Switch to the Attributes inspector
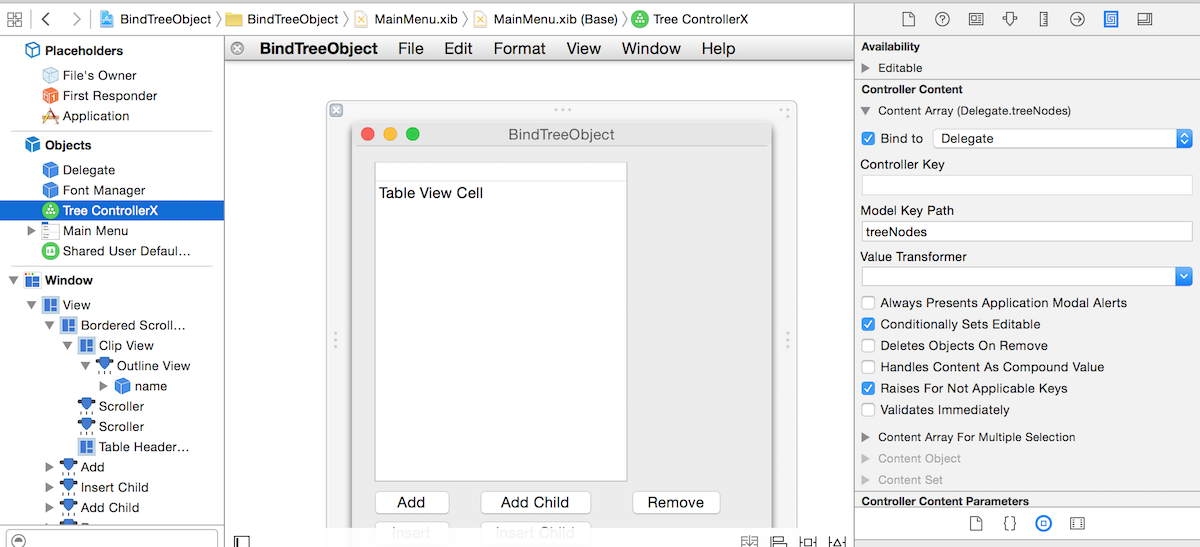 (1010, 19)
